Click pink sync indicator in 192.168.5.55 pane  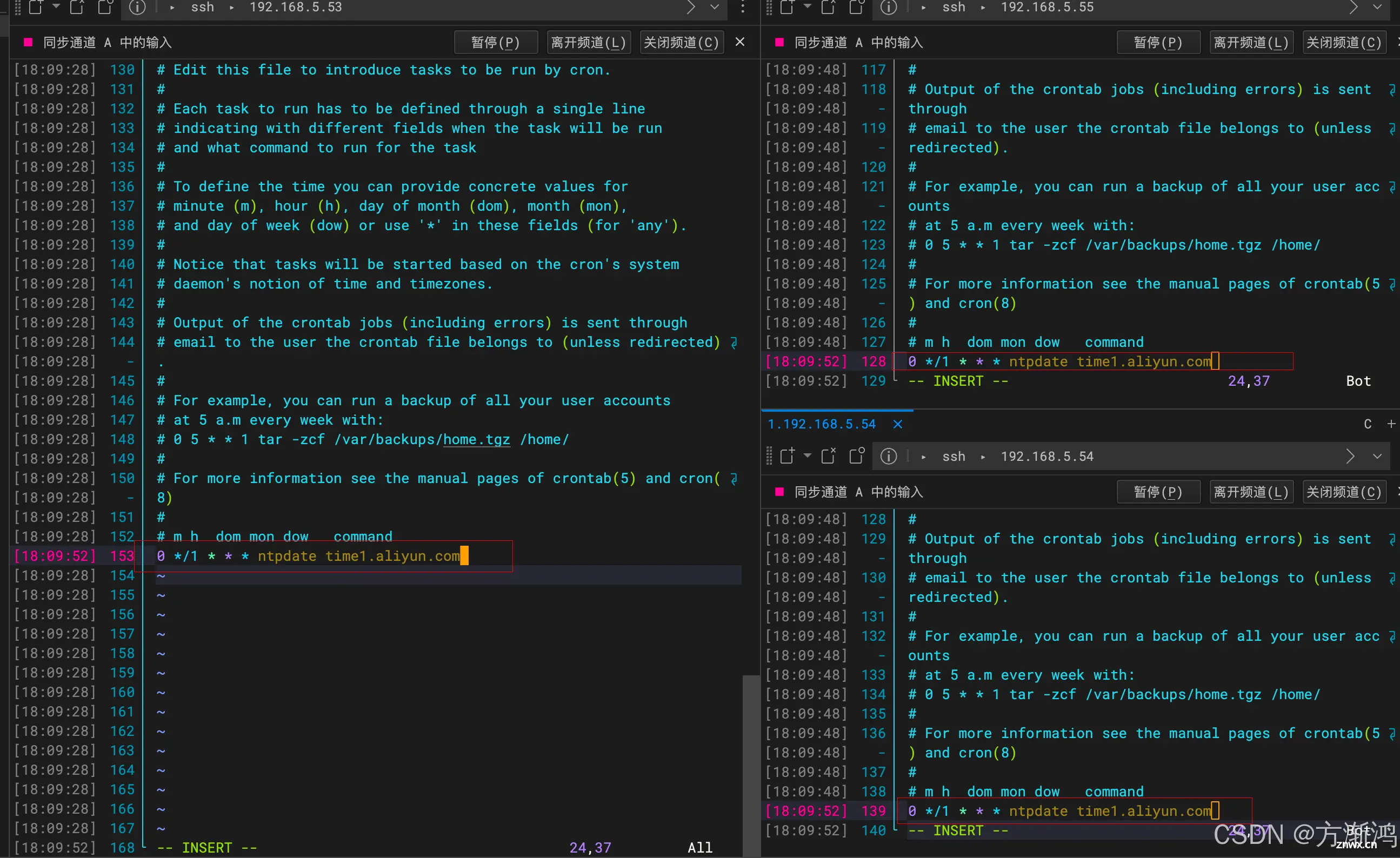coord(779,42)
